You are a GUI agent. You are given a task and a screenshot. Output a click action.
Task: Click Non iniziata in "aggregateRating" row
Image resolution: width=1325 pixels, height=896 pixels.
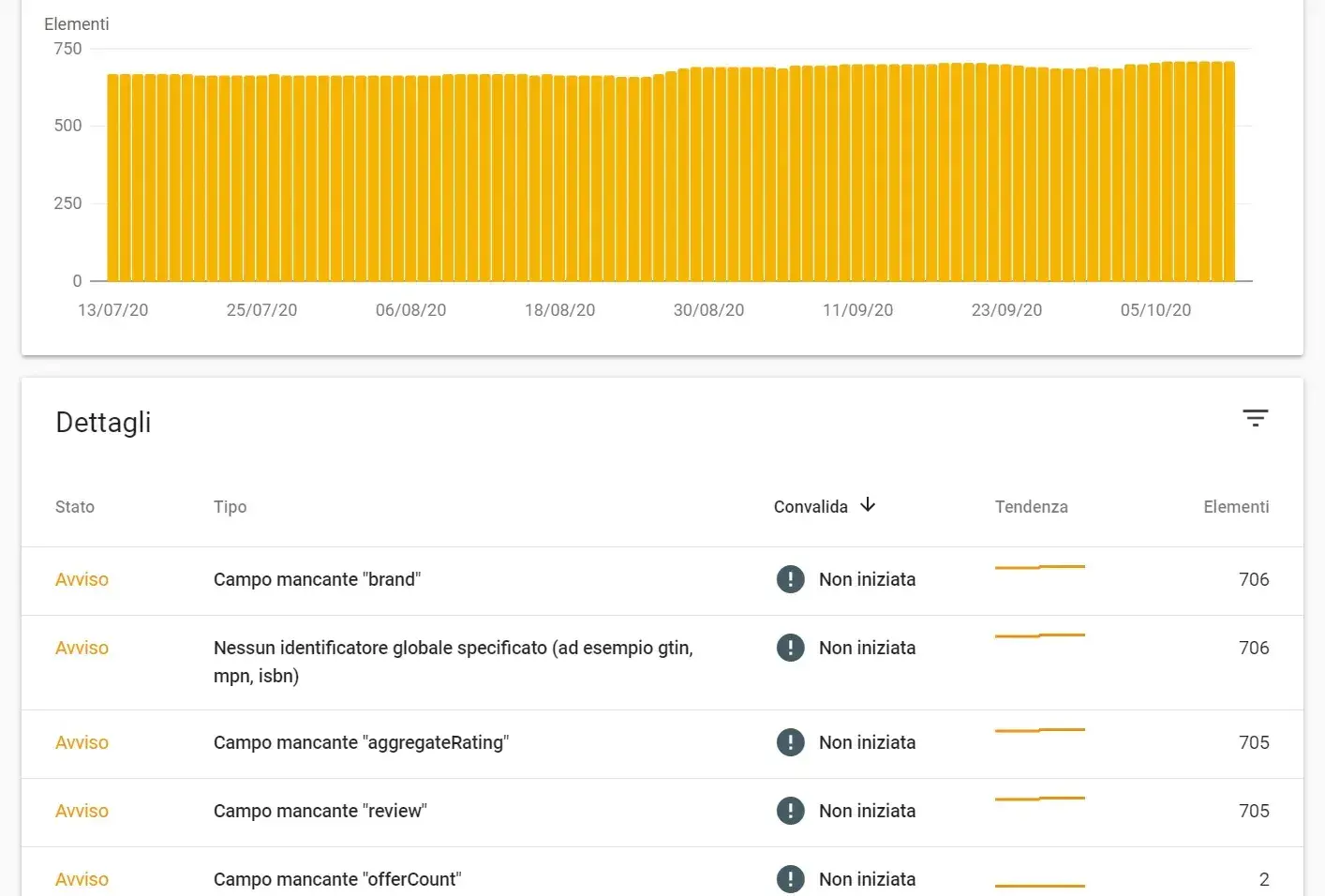click(x=867, y=742)
